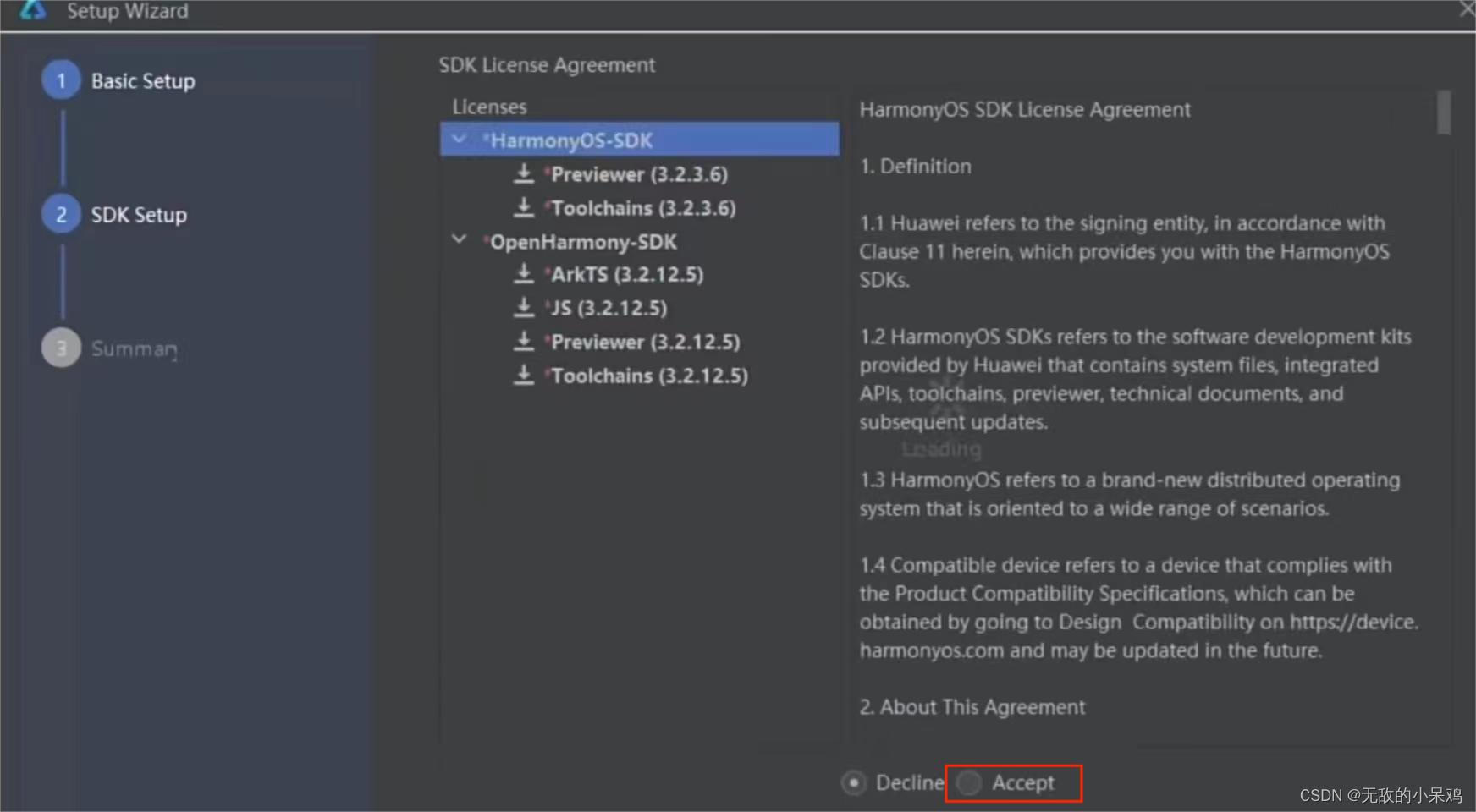The width and height of the screenshot is (1476, 812).
Task: Select Previewer (3.2.3.6) license entry
Action: click(x=638, y=174)
